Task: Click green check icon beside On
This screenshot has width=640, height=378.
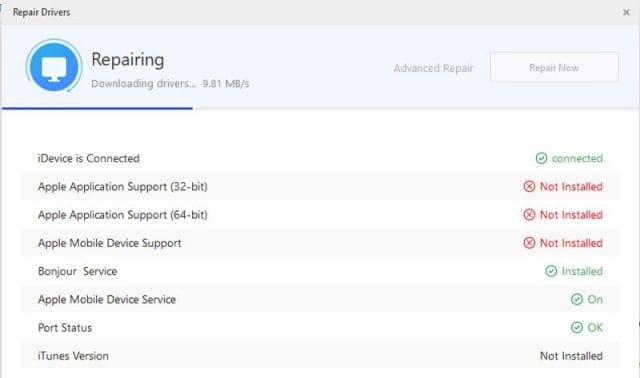Action: click(577, 299)
